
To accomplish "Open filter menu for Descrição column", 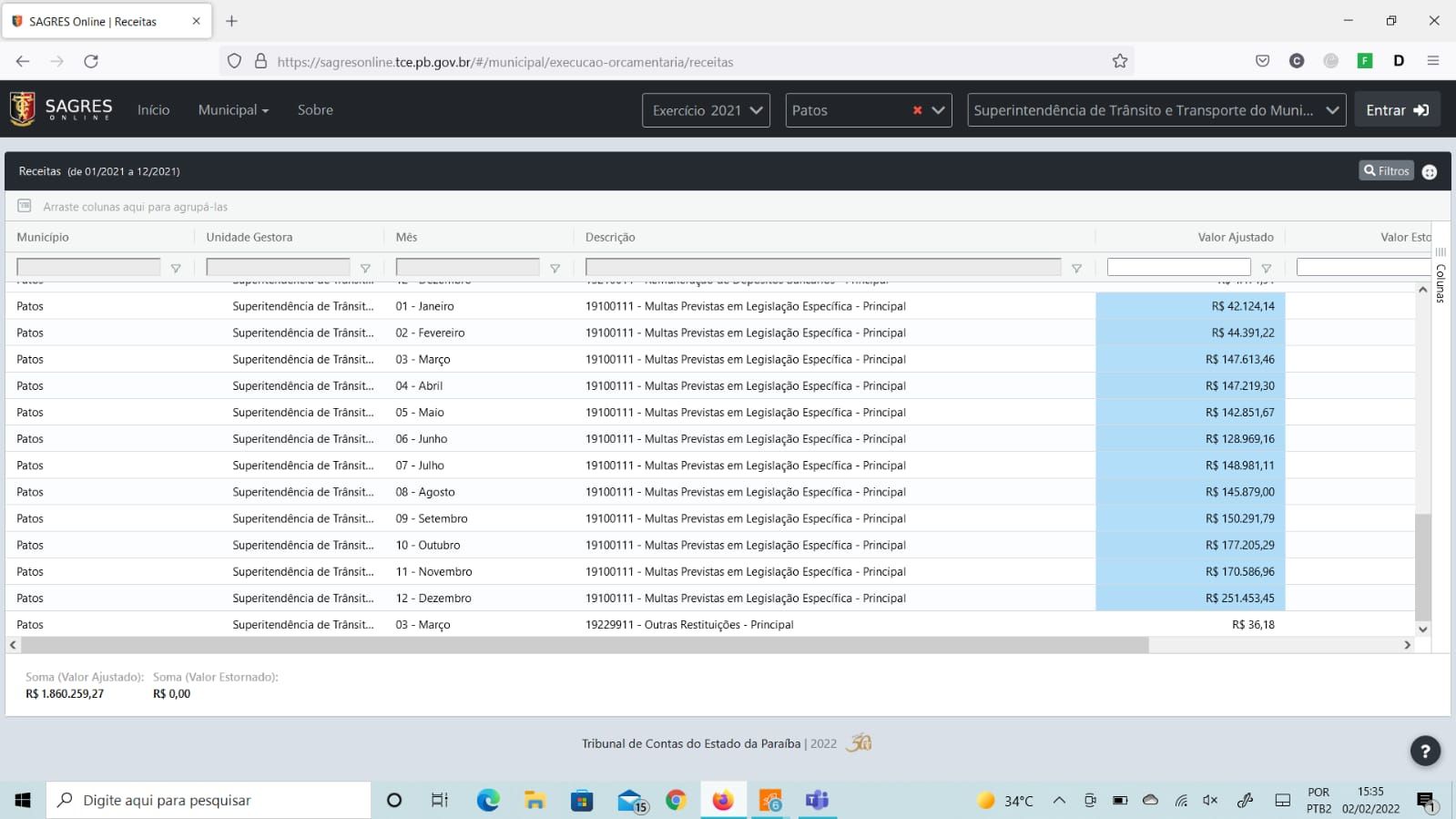I will pos(1076,268).
